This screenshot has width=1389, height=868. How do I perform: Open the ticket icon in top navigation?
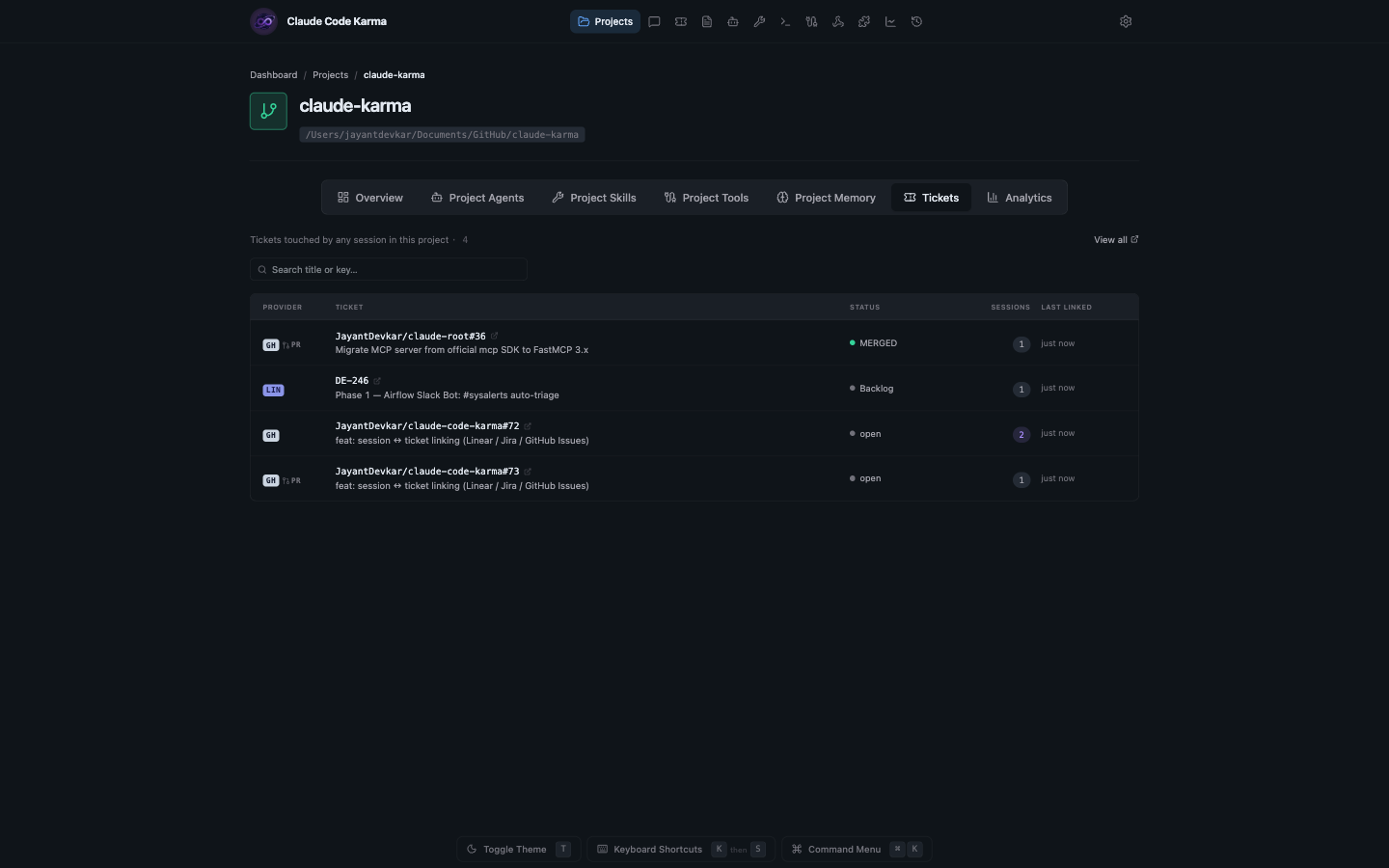pyautogui.click(x=681, y=21)
